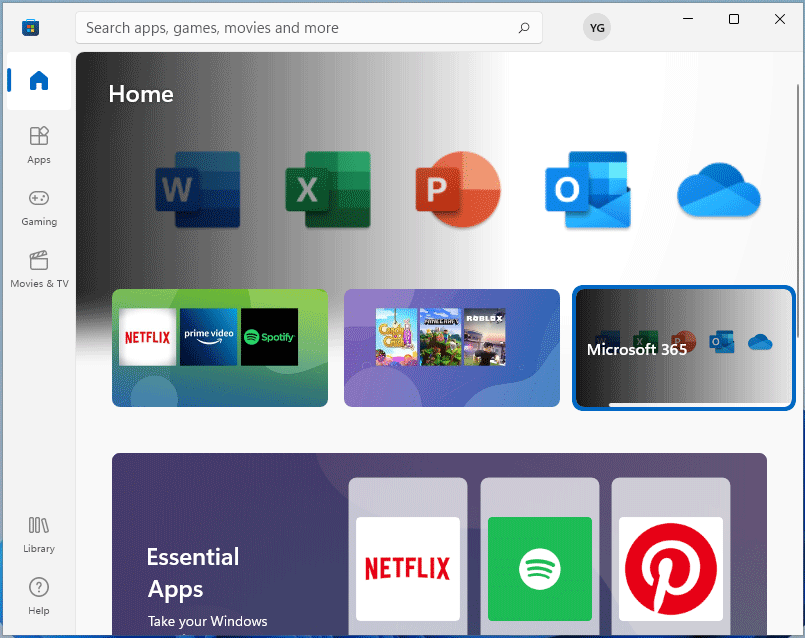
Task: Open Help from the sidebar
Action: point(39,597)
